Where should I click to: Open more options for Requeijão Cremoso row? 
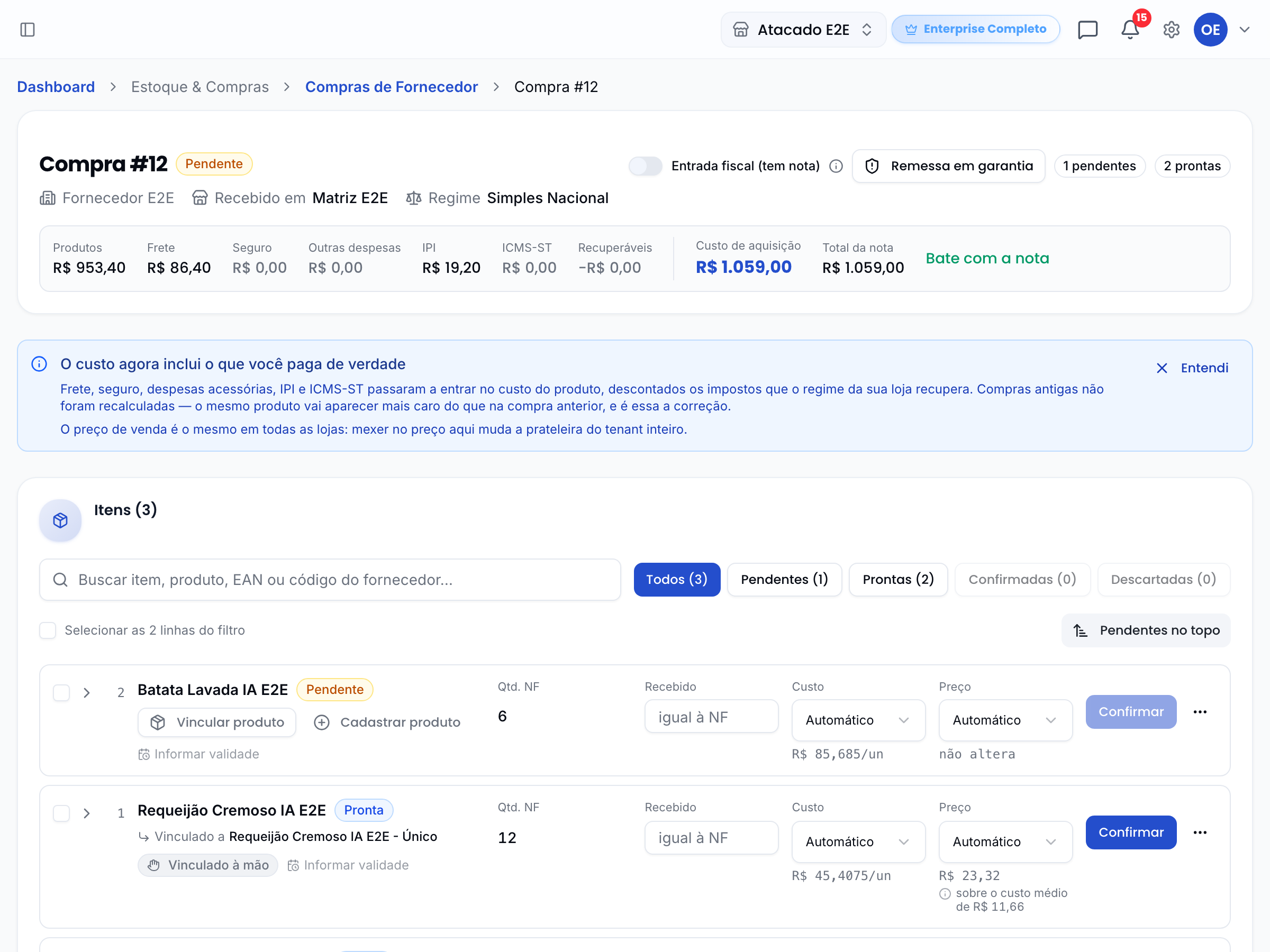(x=1200, y=832)
